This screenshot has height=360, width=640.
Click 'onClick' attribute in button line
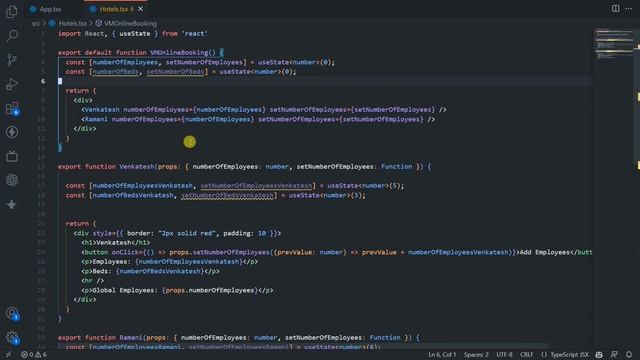tap(125, 253)
